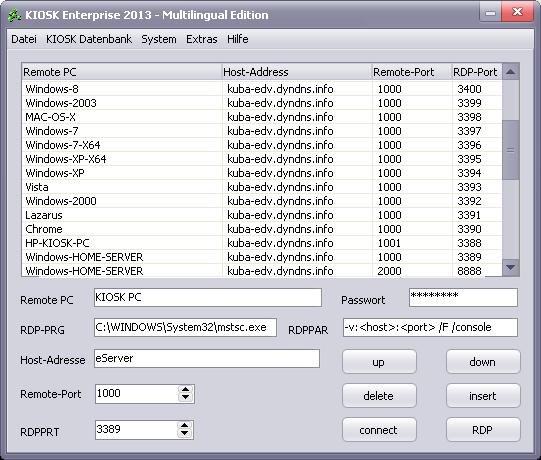Move the entry using the up button

379,362
